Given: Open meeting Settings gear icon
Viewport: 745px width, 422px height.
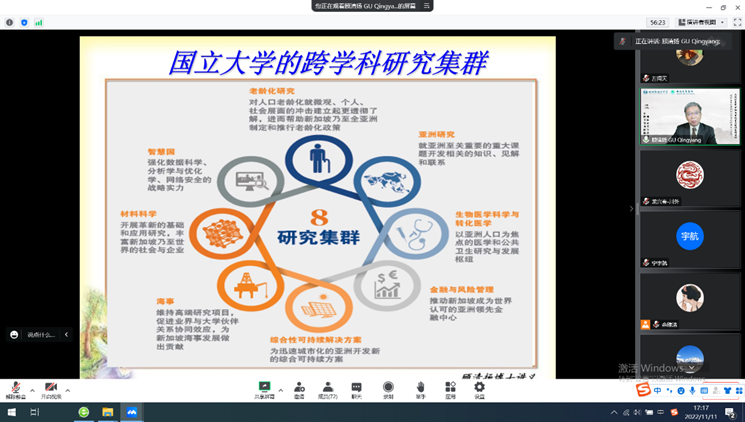Looking at the screenshot, I should coord(479,387).
